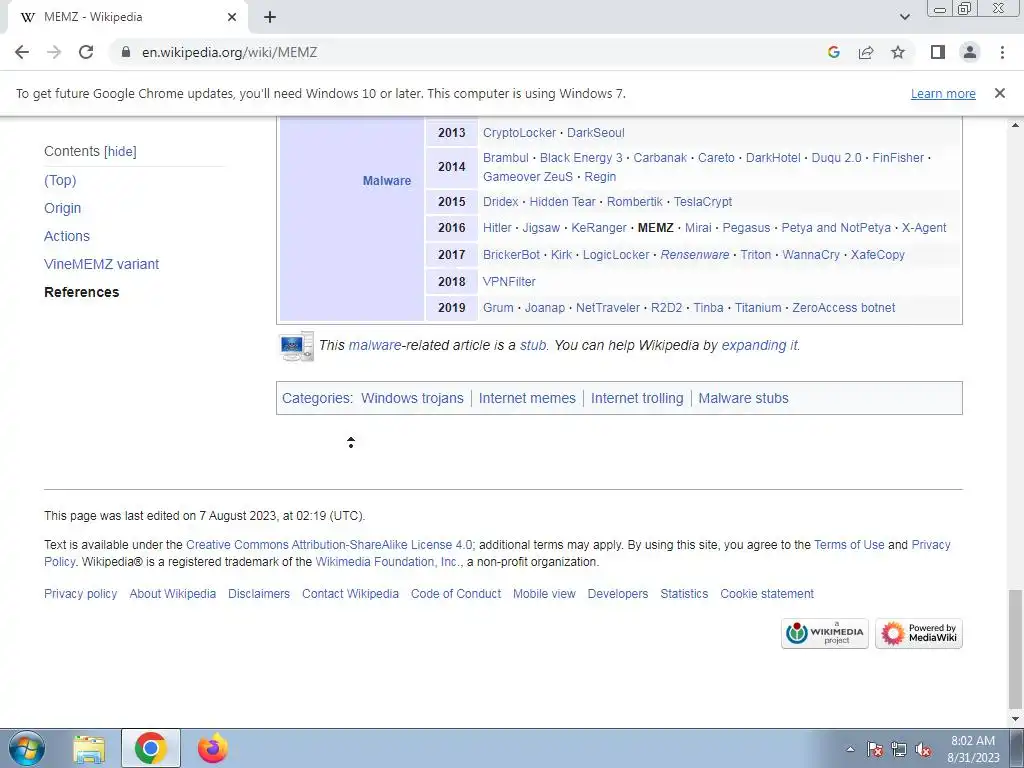Open Petya and NotPetya link
Image resolution: width=1024 pixels, height=768 pixels.
(x=836, y=228)
